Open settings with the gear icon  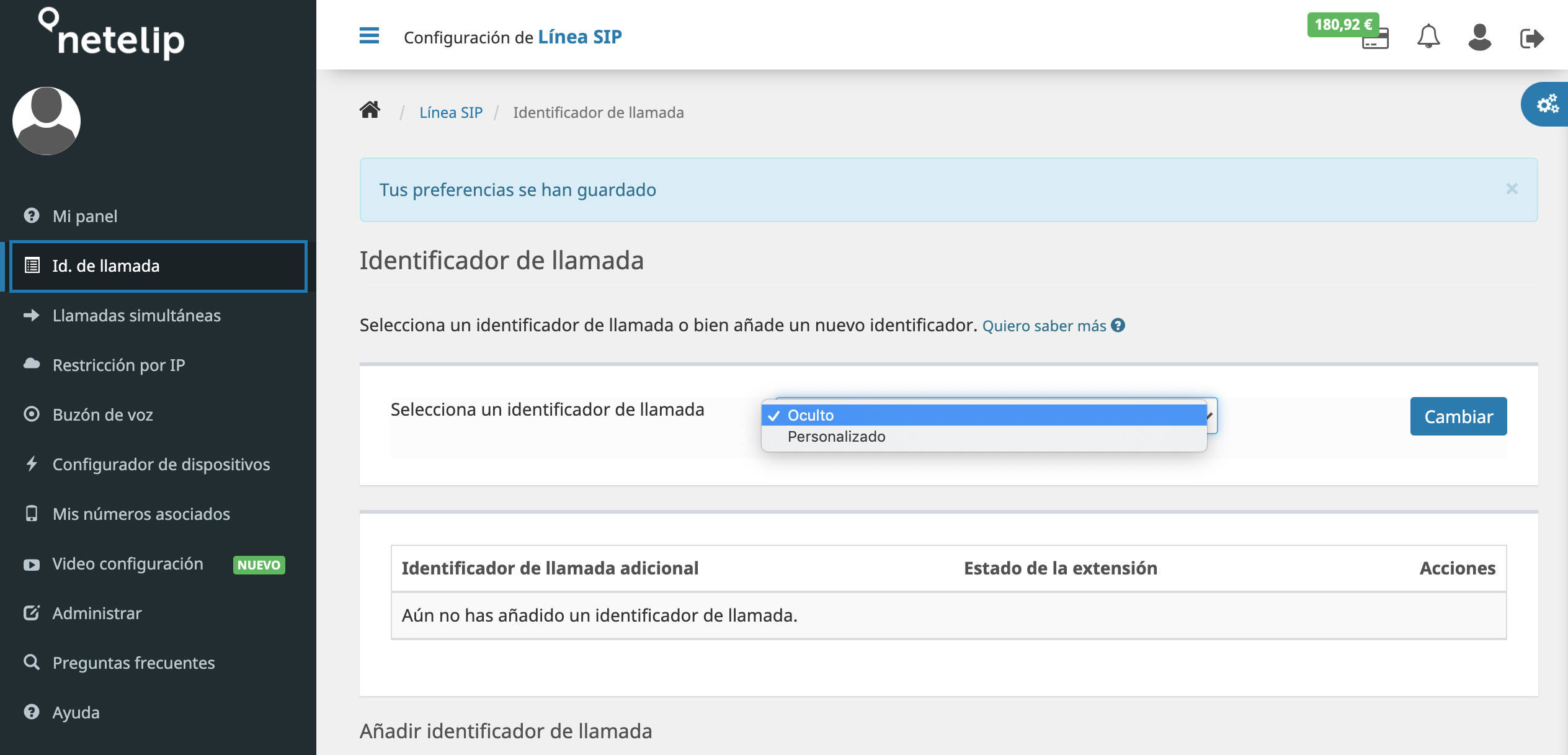click(1547, 105)
